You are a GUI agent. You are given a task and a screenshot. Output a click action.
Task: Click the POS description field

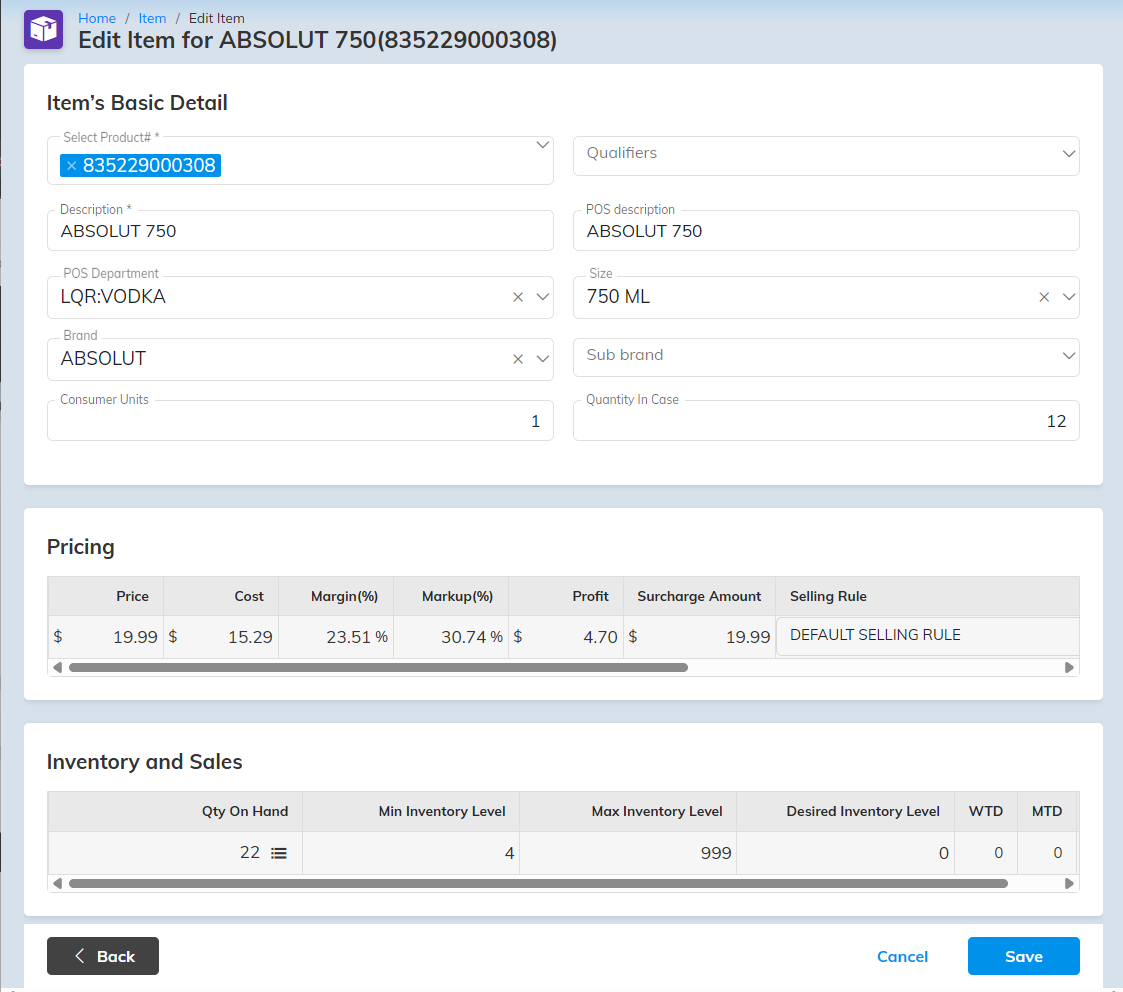coord(826,231)
